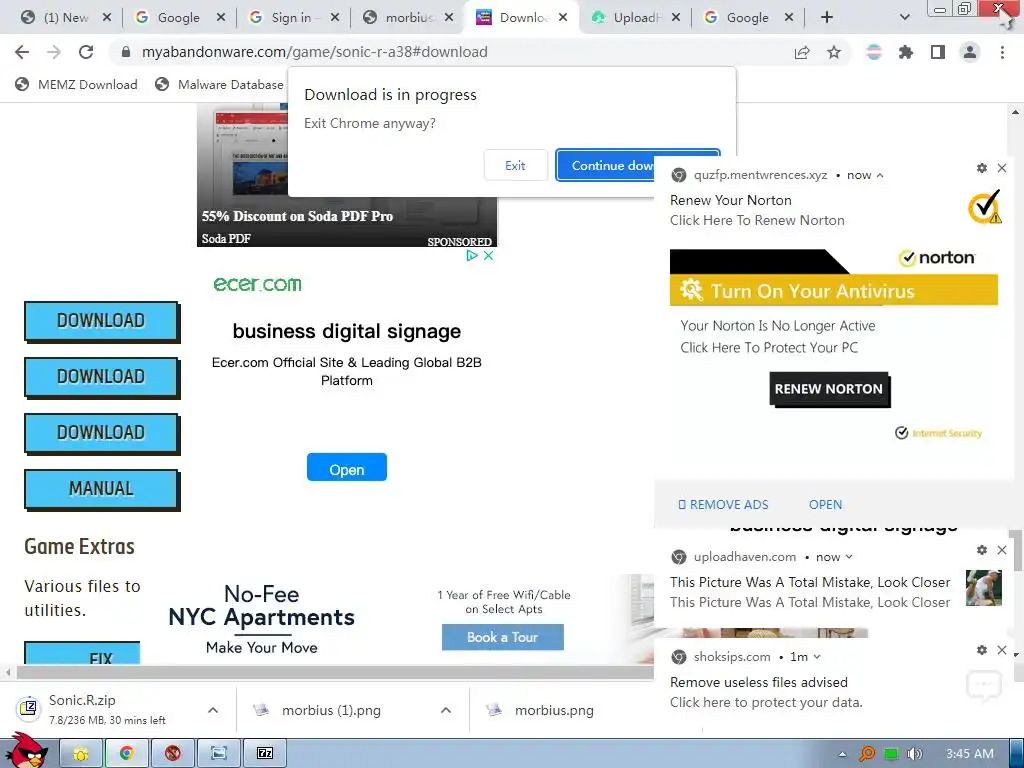This screenshot has height=768, width=1024.
Task: Open shoksips.com notification settings gear
Action: 982,650
